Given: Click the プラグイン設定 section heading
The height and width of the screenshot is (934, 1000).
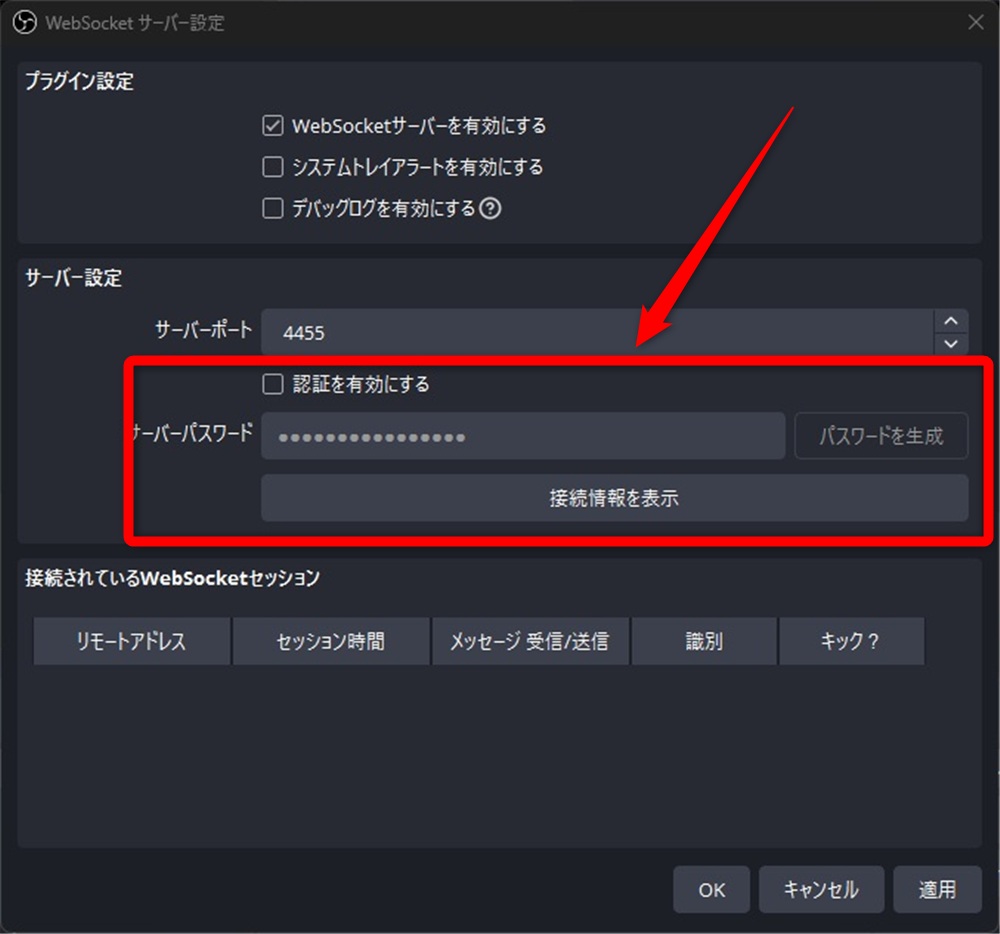Looking at the screenshot, I should click(x=79, y=81).
